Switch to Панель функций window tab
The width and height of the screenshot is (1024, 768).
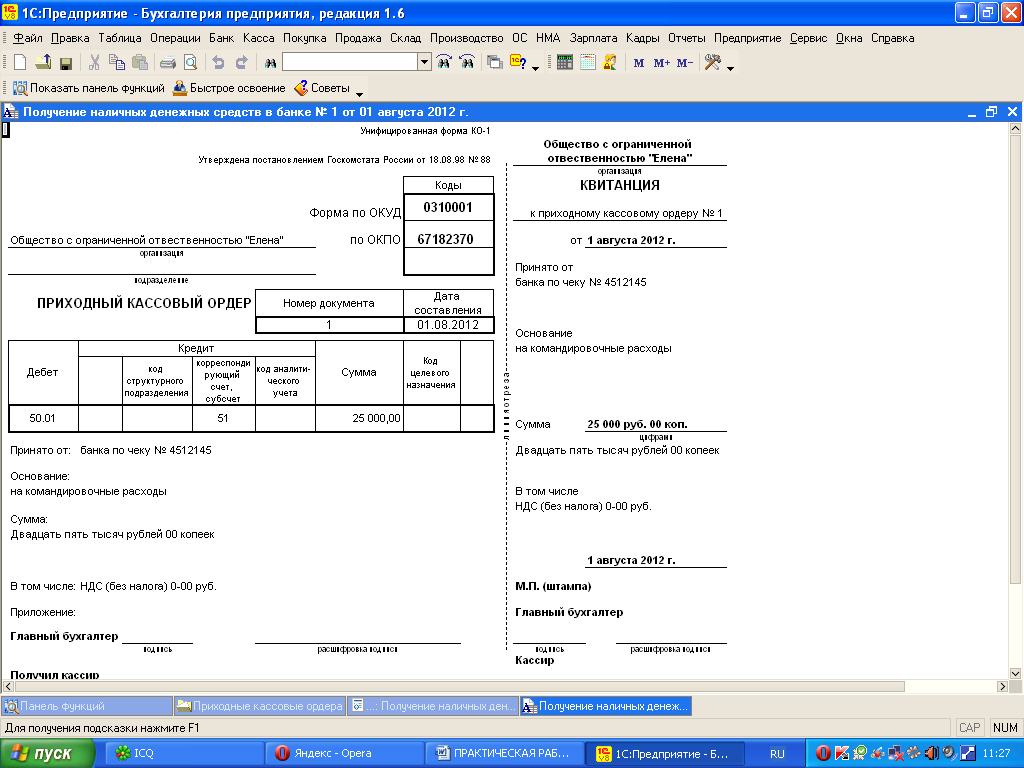pos(87,706)
